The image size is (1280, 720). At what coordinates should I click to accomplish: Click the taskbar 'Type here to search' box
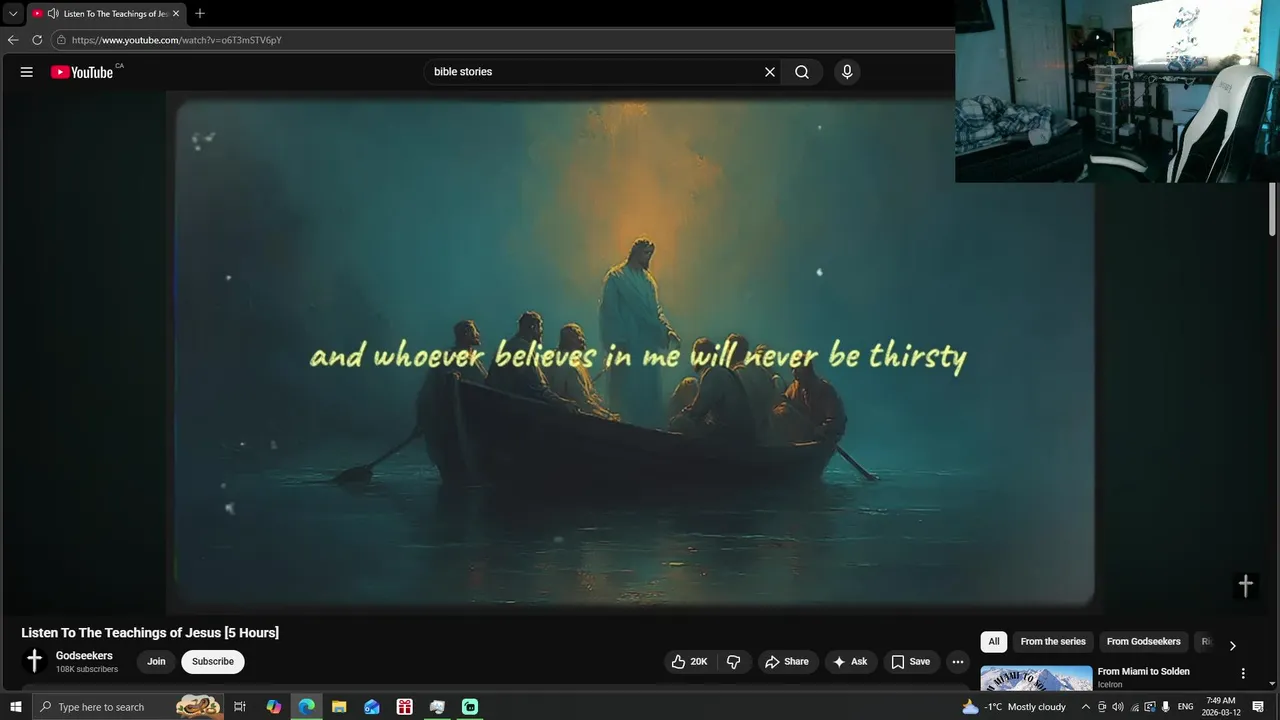coord(128,707)
